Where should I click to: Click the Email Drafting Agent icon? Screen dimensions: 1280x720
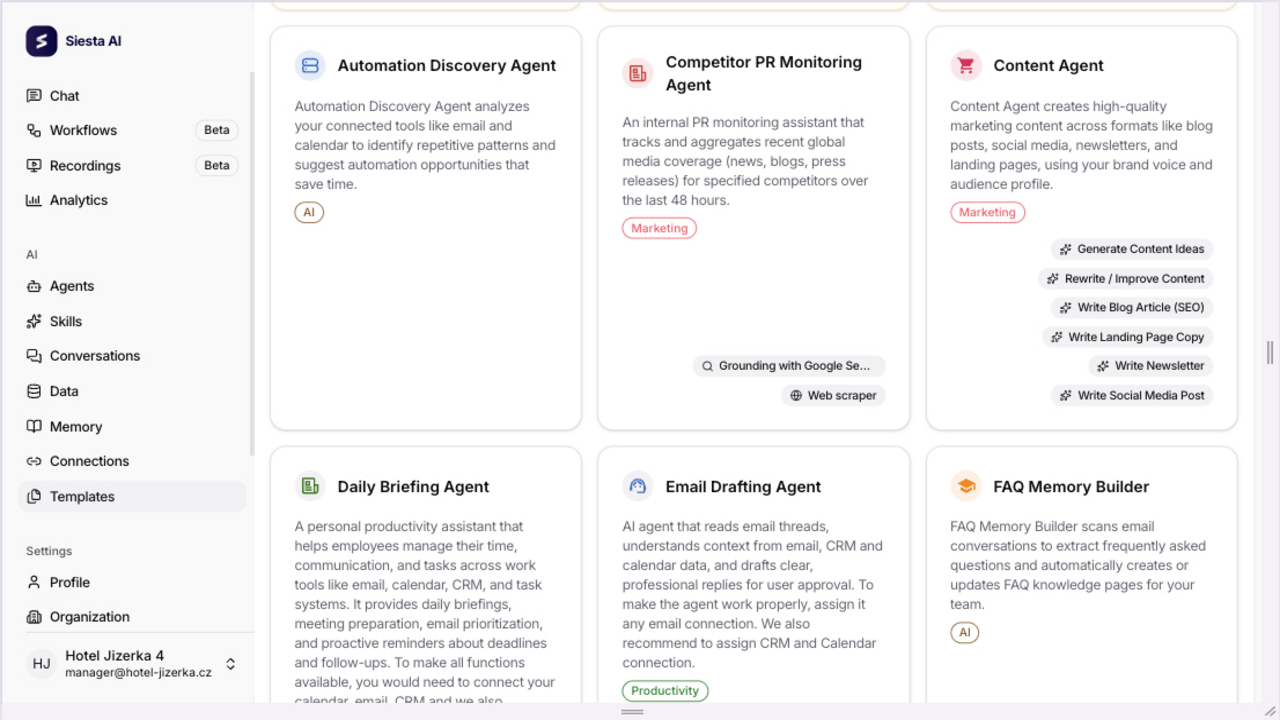(638, 487)
